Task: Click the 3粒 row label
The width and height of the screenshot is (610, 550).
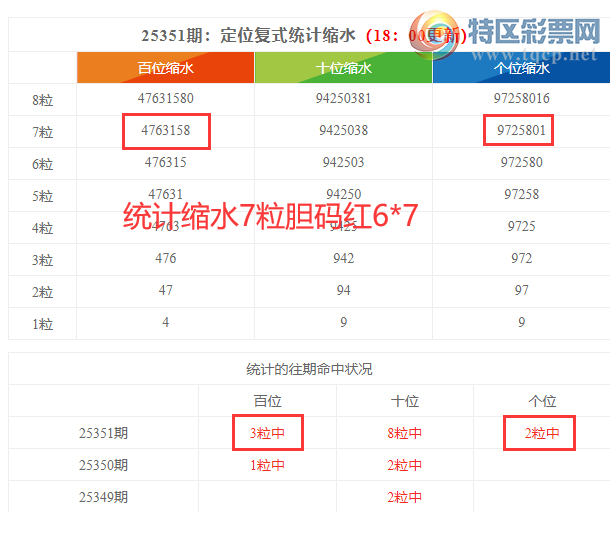Action: tap(42, 260)
